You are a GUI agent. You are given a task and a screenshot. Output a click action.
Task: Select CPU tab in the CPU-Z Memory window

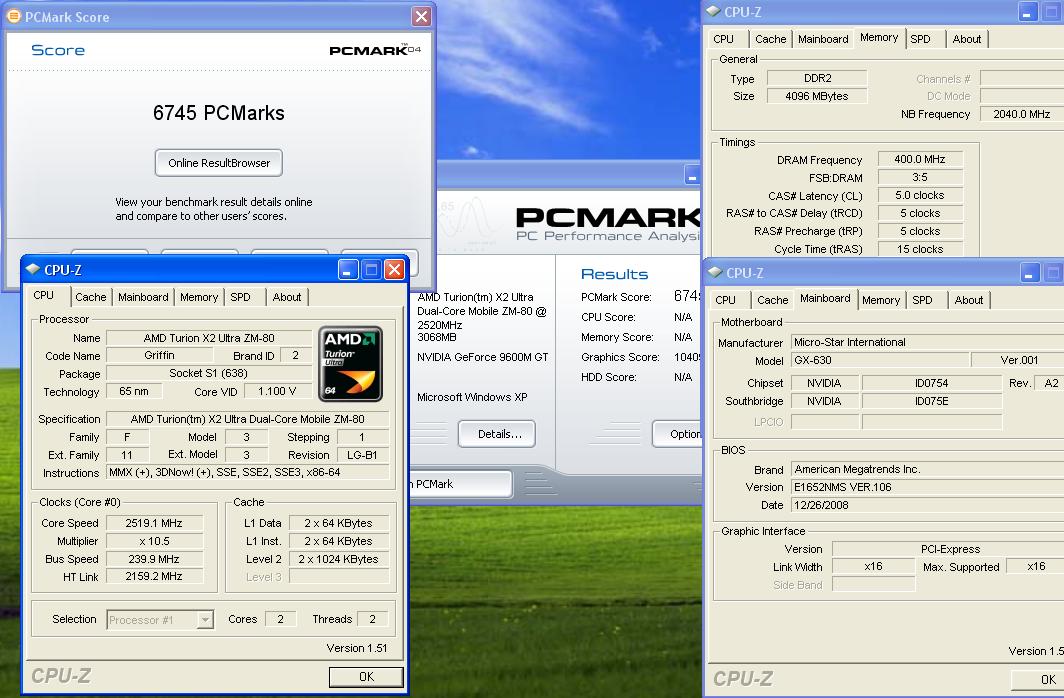click(x=723, y=39)
